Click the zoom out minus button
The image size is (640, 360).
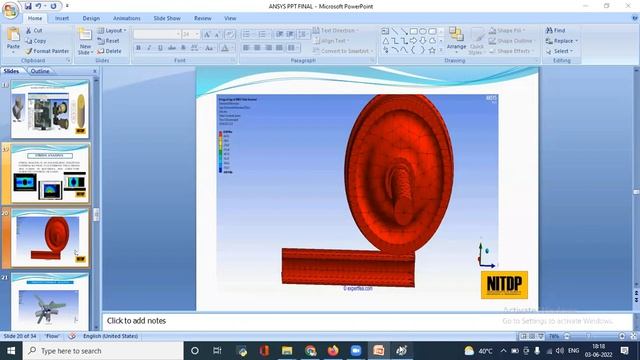567,336
